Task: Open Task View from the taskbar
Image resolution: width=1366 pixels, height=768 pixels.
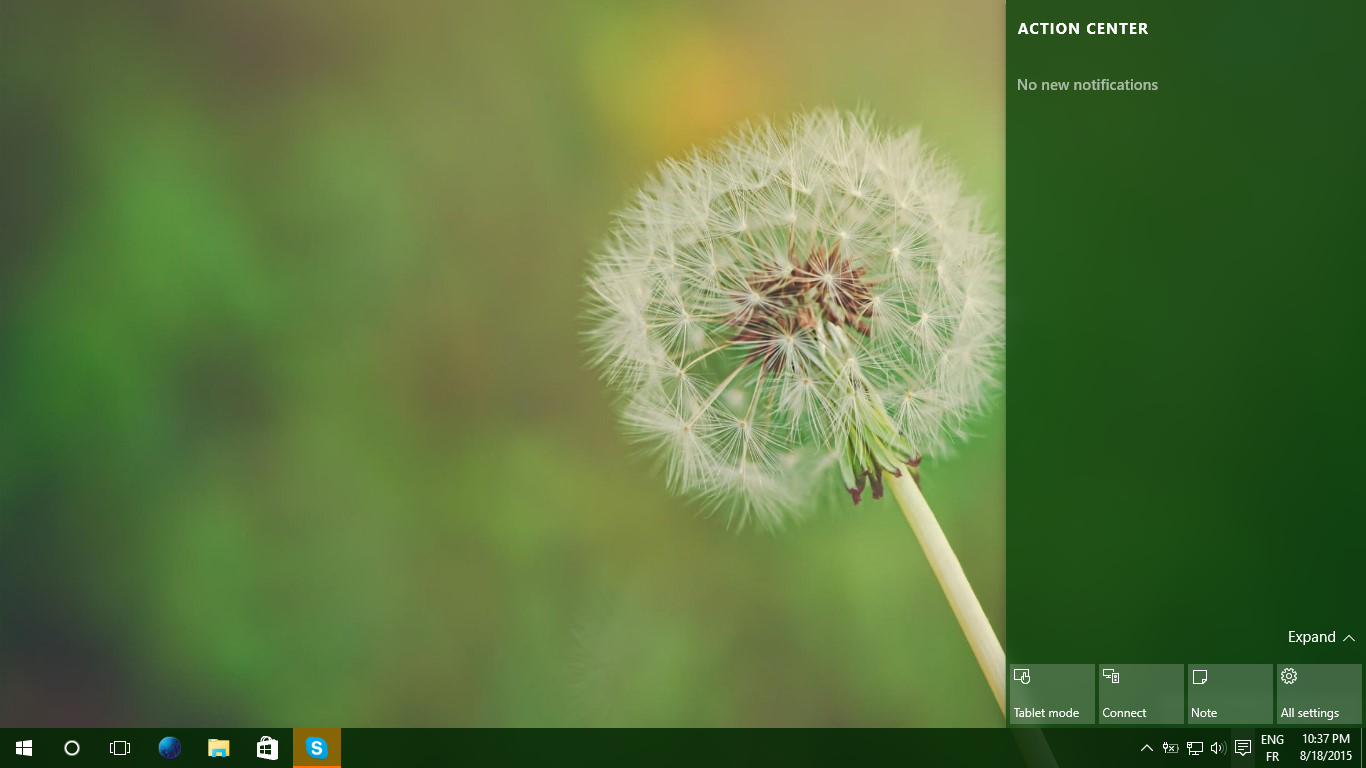Action: 120,748
